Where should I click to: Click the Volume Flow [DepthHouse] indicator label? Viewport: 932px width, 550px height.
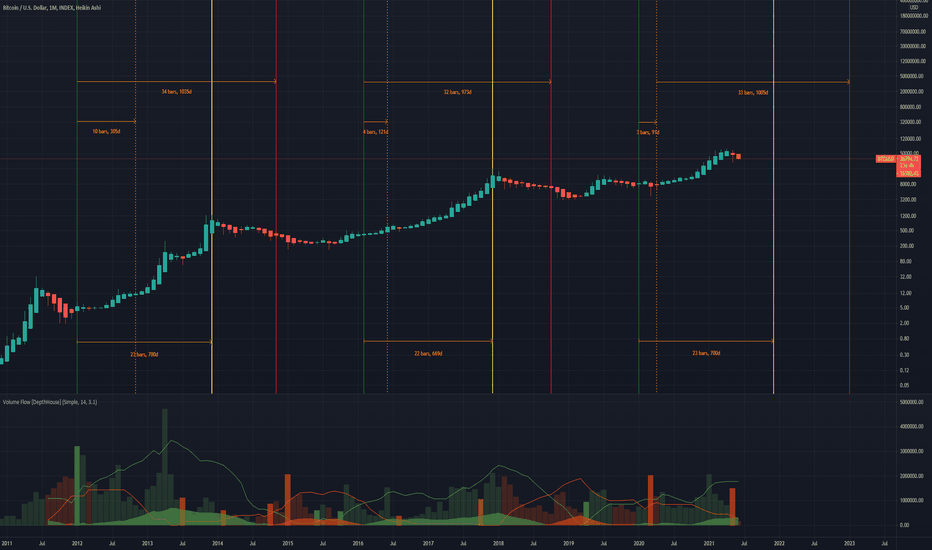pos(50,402)
